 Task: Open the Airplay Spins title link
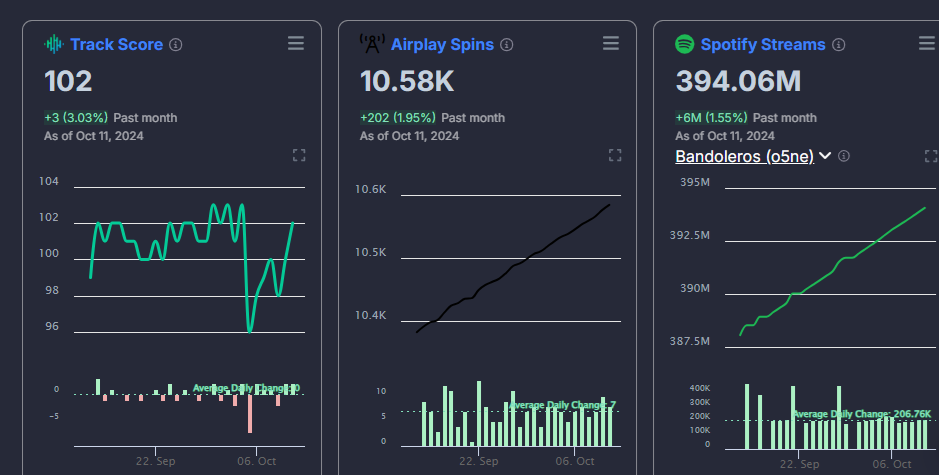[x=442, y=44]
